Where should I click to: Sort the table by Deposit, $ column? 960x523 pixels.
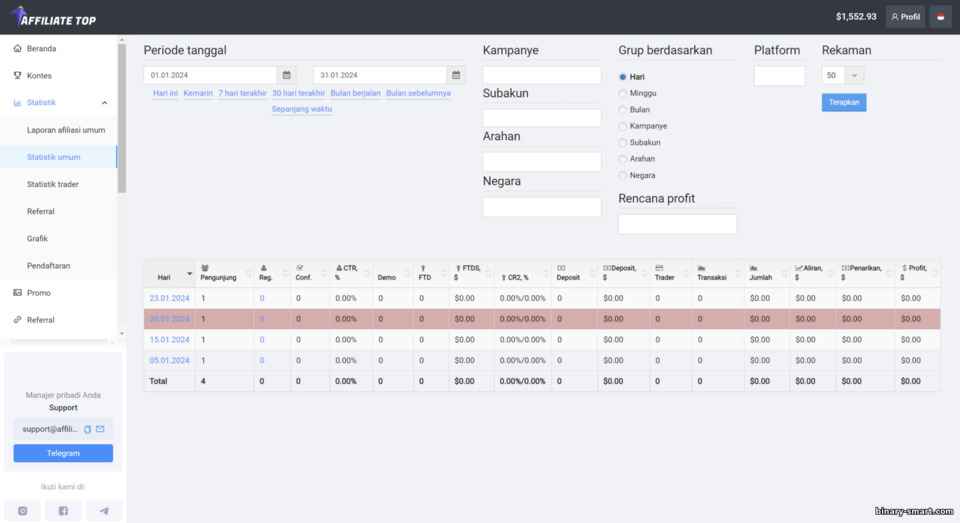click(x=623, y=273)
